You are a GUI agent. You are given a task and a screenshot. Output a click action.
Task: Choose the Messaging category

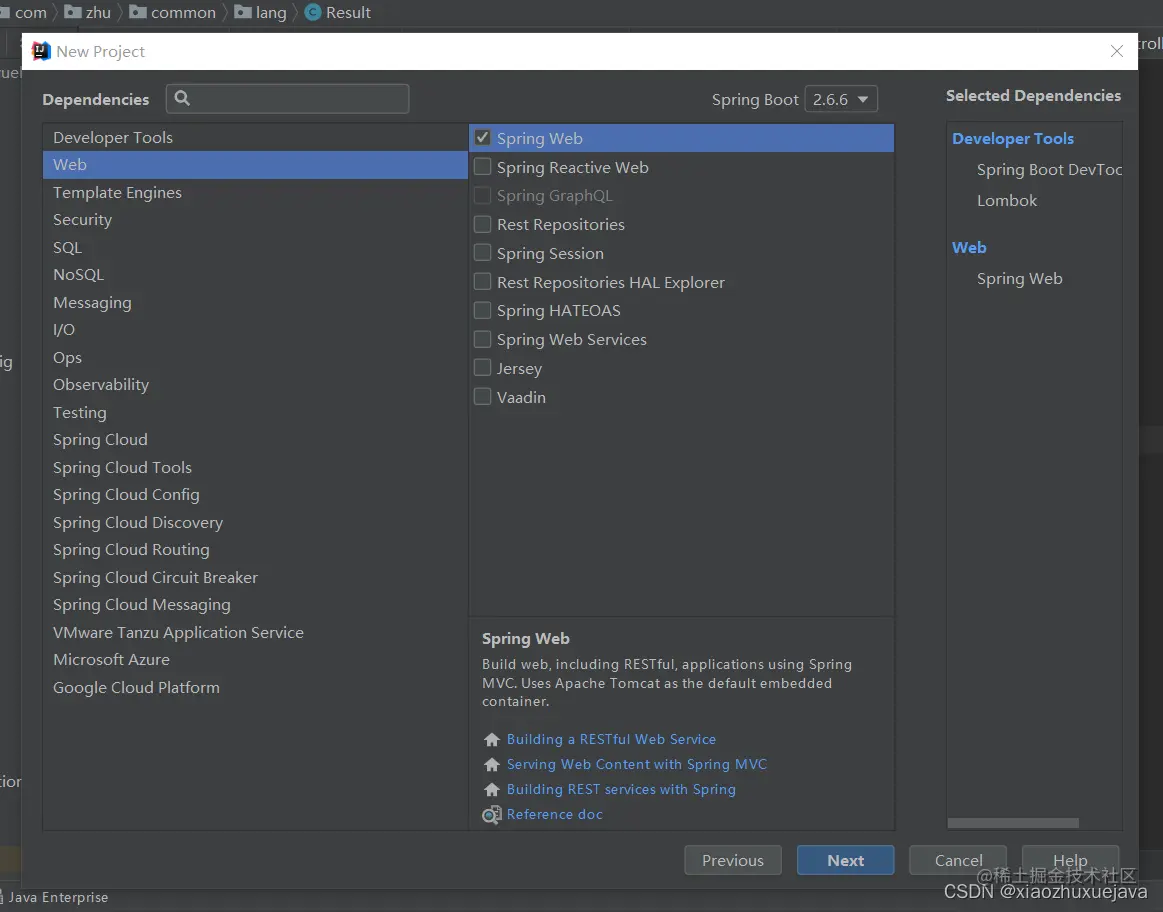coord(255,303)
